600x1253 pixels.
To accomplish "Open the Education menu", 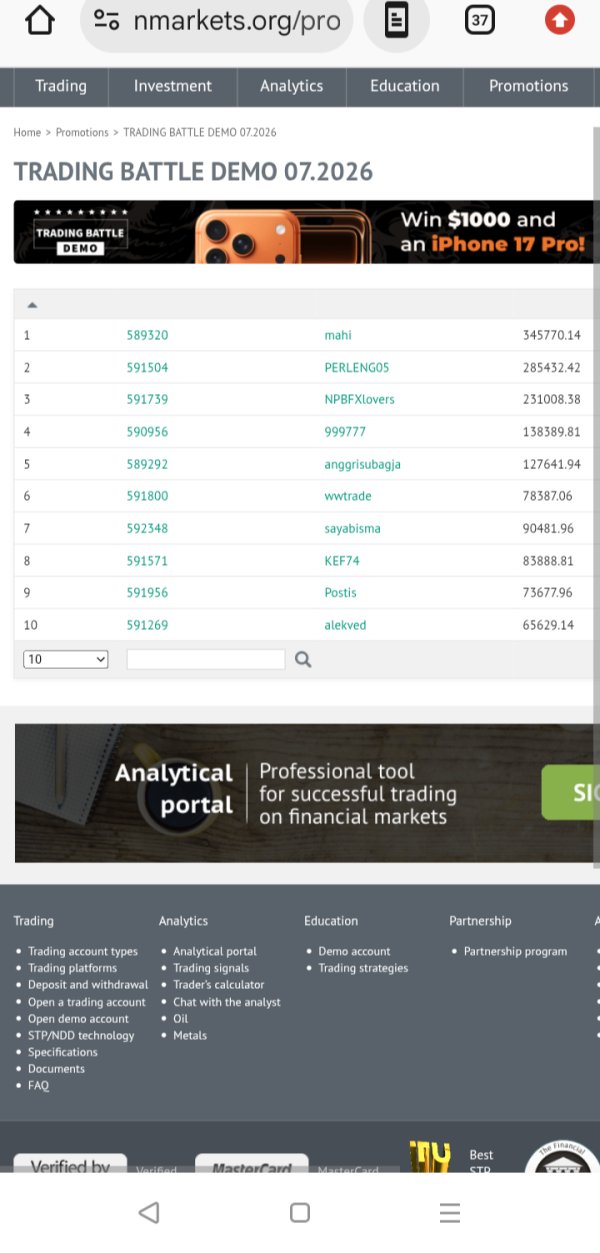I will pyautogui.click(x=405, y=86).
